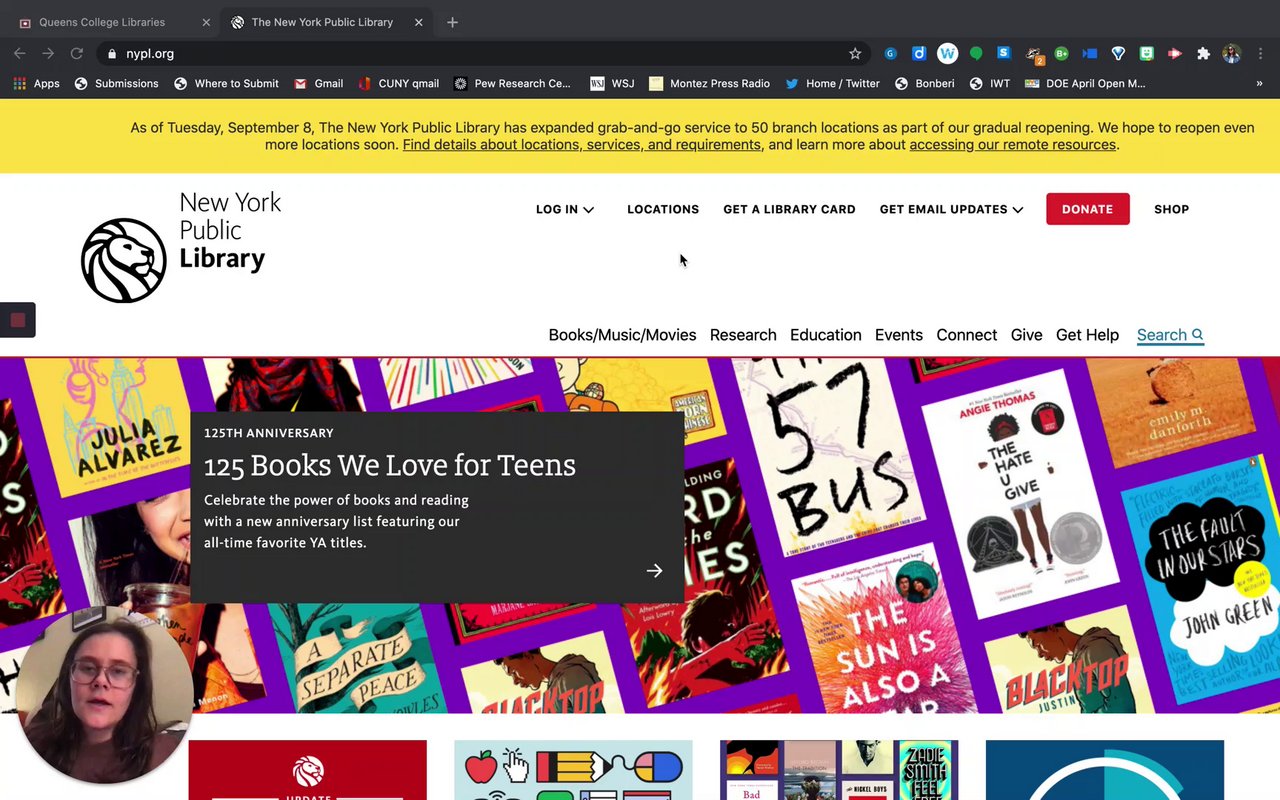The height and width of the screenshot is (800, 1280).
Task: Open the Extensions puzzle piece menu
Action: click(1203, 53)
